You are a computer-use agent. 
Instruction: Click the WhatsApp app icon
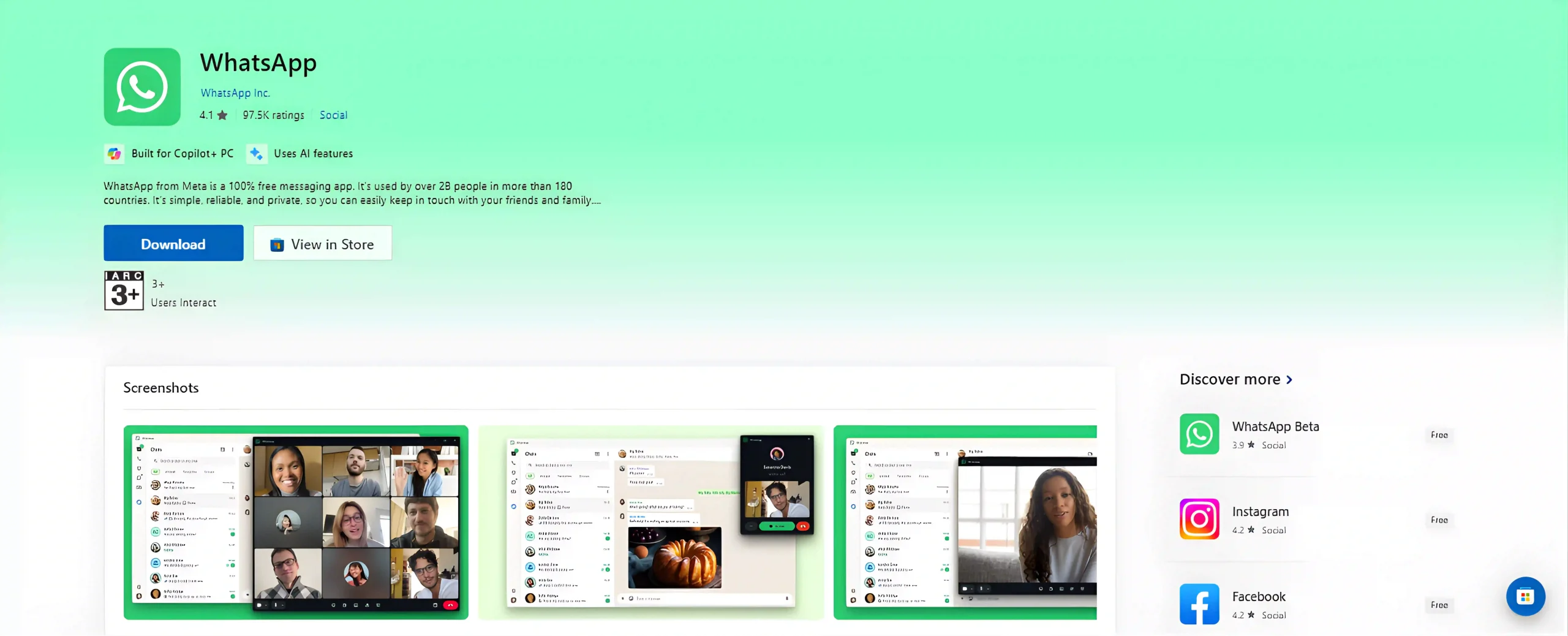pyautogui.click(x=141, y=86)
